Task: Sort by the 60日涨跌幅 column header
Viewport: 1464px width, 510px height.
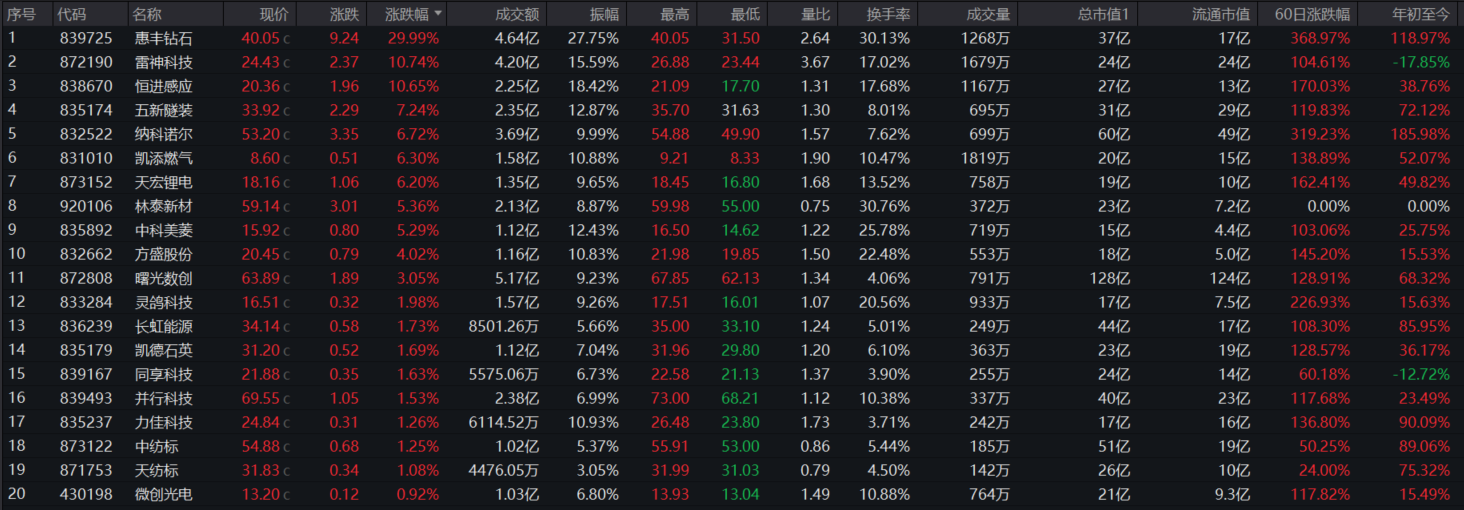Action: 1312,14
